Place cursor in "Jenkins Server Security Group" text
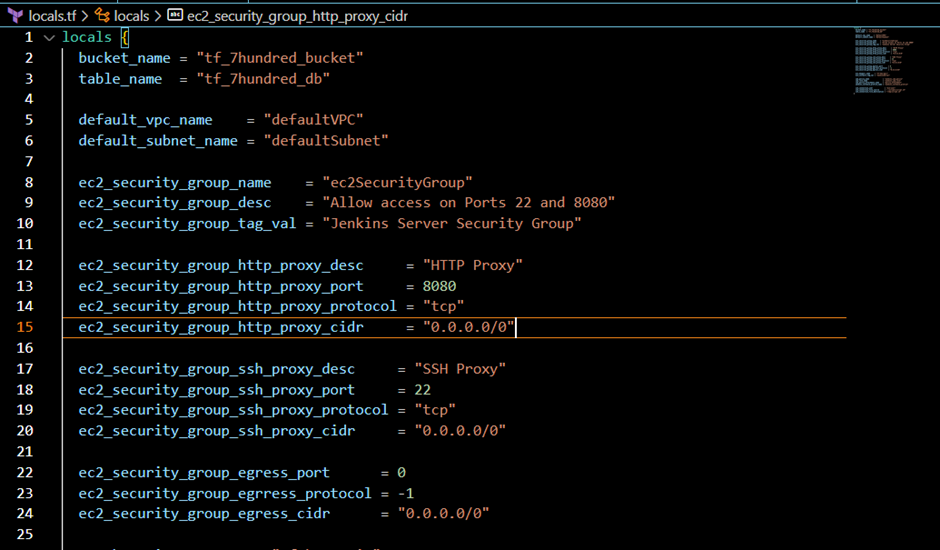 pos(452,223)
